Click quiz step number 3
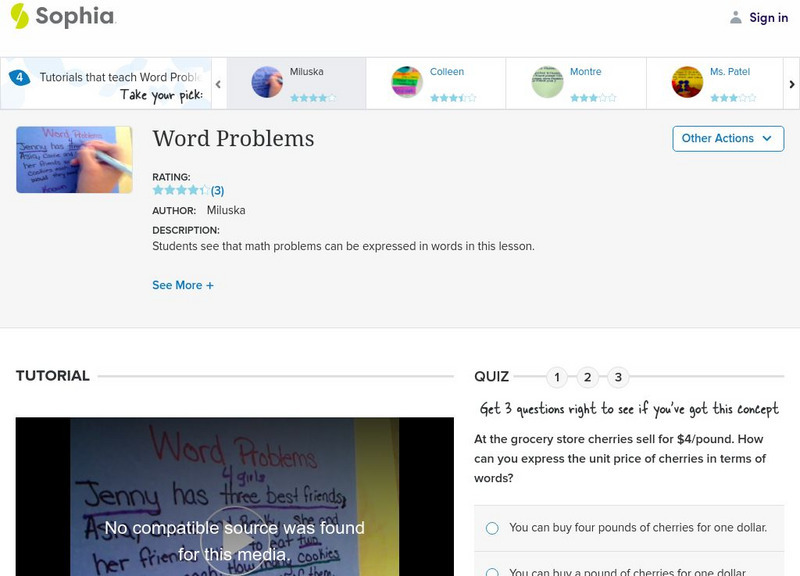The height and width of the screenshot is (576, 800). [618, 377]
